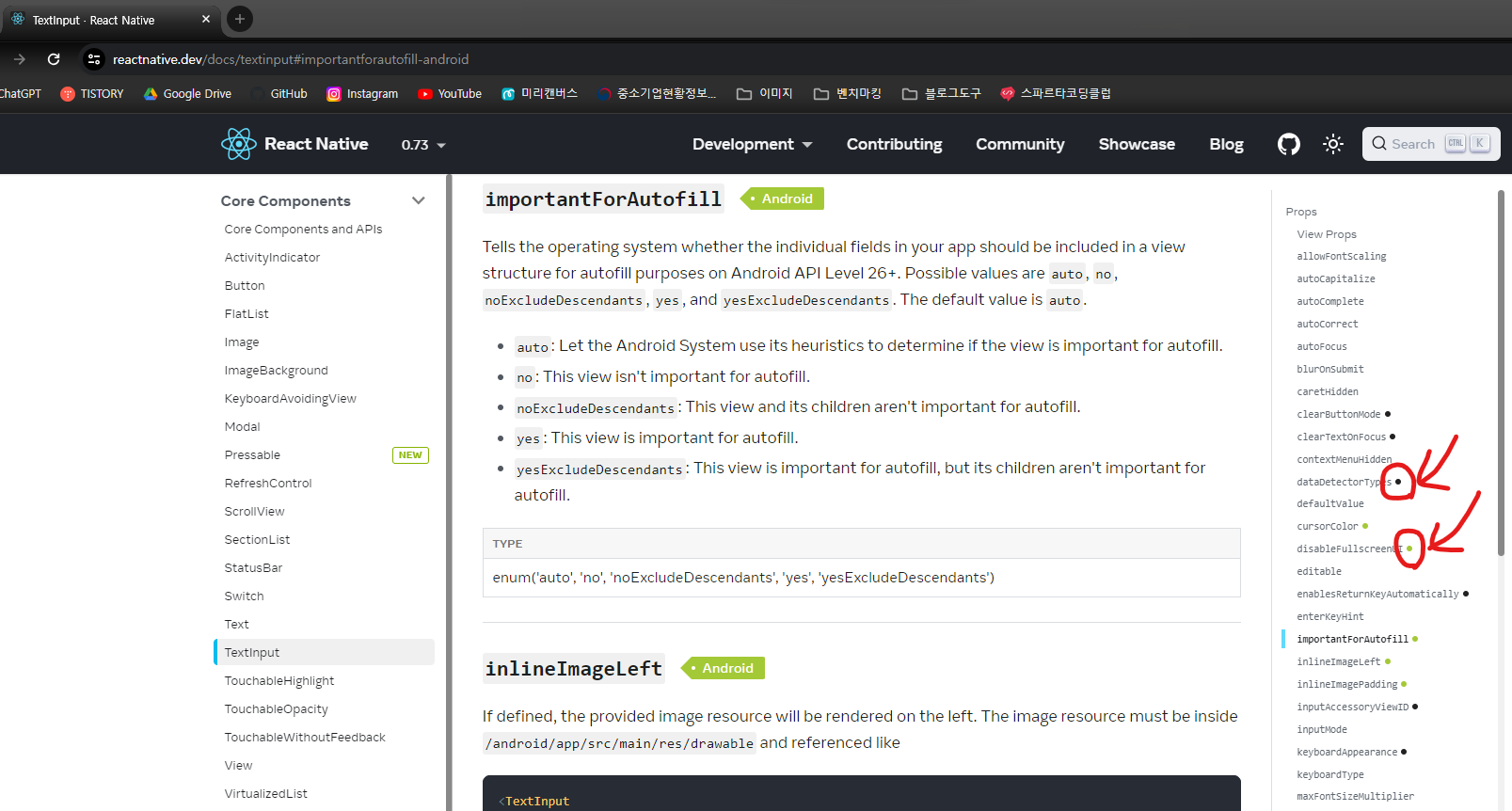Open TouchableOpacity in the sidebar
1512x811 pixels.
pyautogui.click(x=276, y=708)
